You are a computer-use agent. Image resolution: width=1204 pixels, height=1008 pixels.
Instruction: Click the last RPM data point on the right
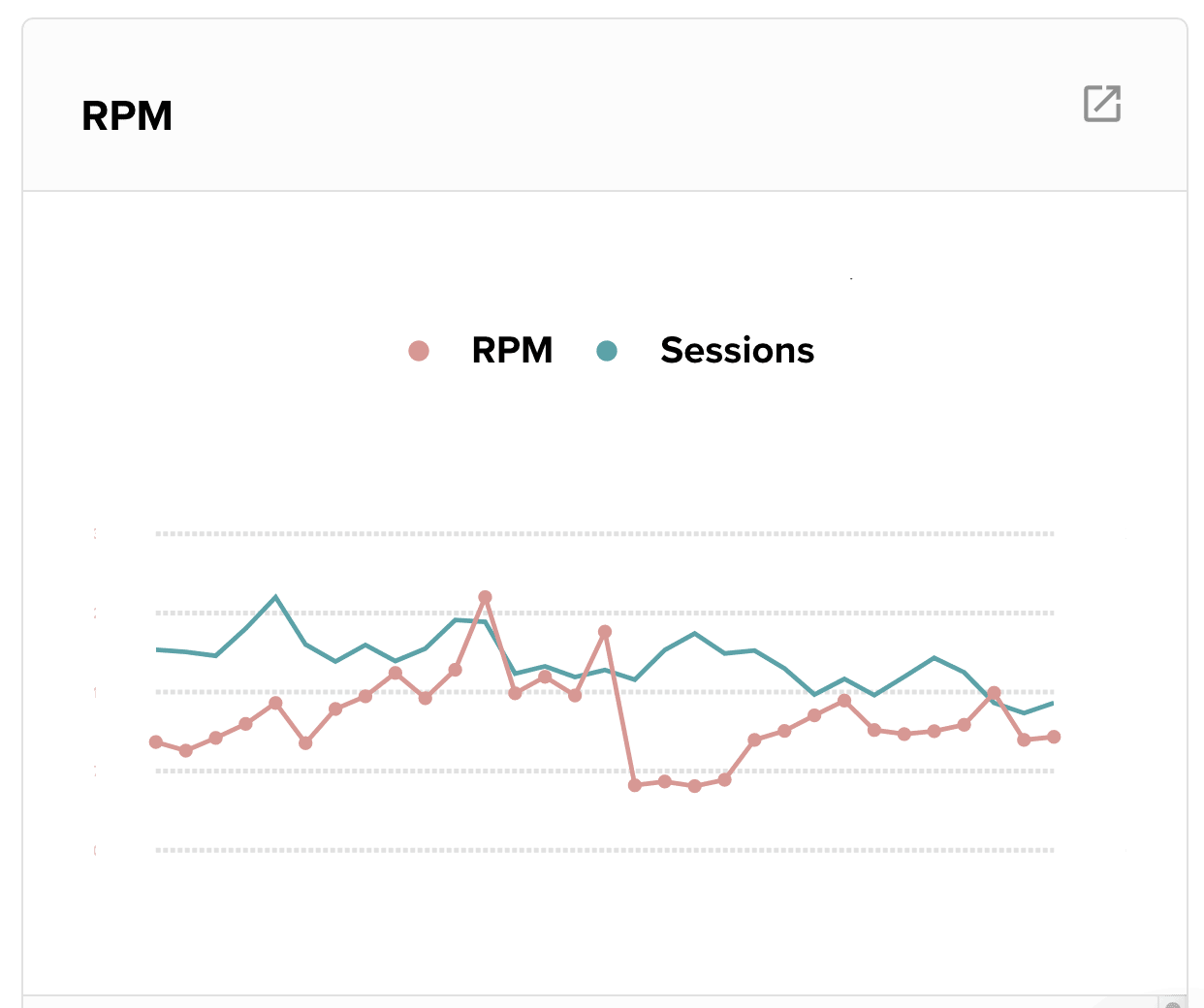tap(1053, 737)
